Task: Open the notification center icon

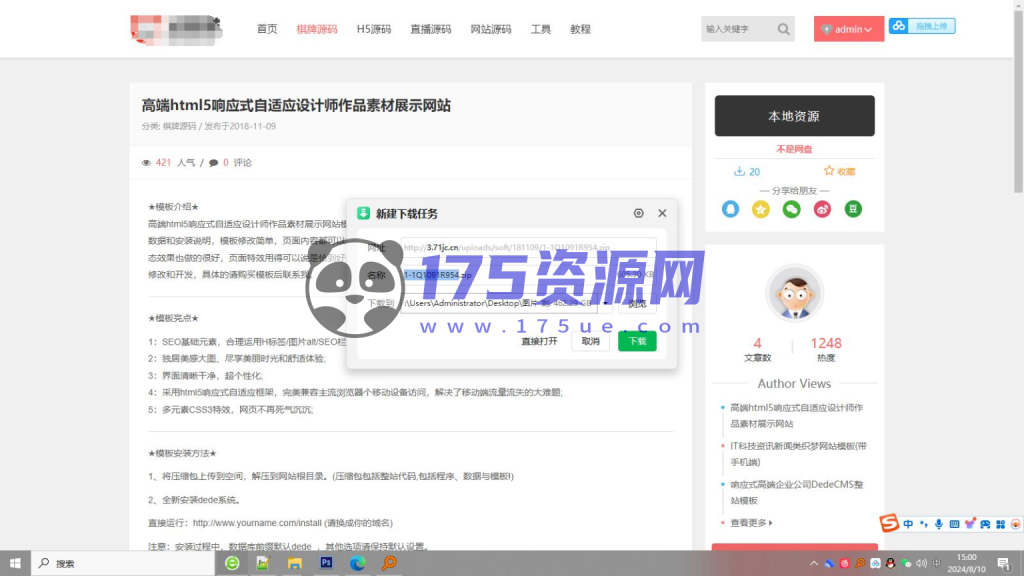Action: 1004,563
